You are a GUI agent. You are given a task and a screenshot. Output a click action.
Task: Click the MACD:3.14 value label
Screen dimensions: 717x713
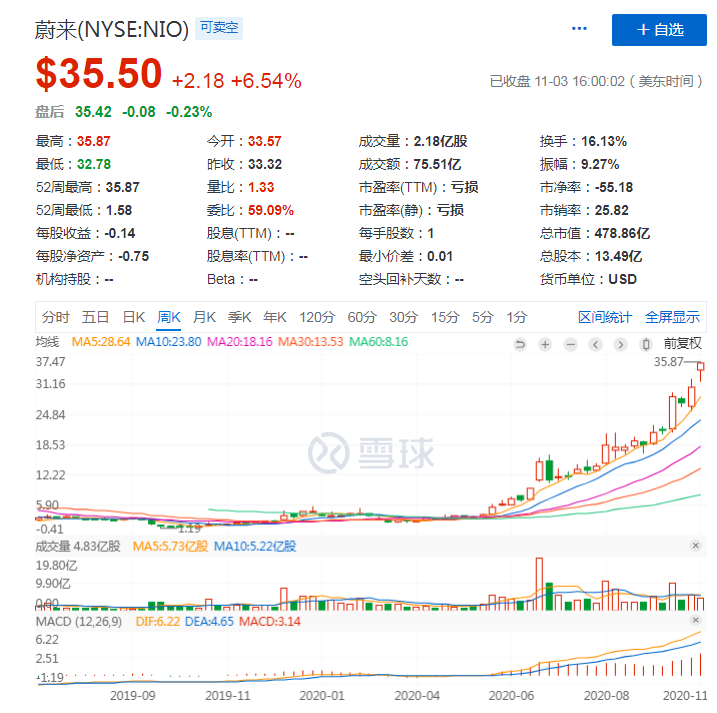(x=270, y=622)
